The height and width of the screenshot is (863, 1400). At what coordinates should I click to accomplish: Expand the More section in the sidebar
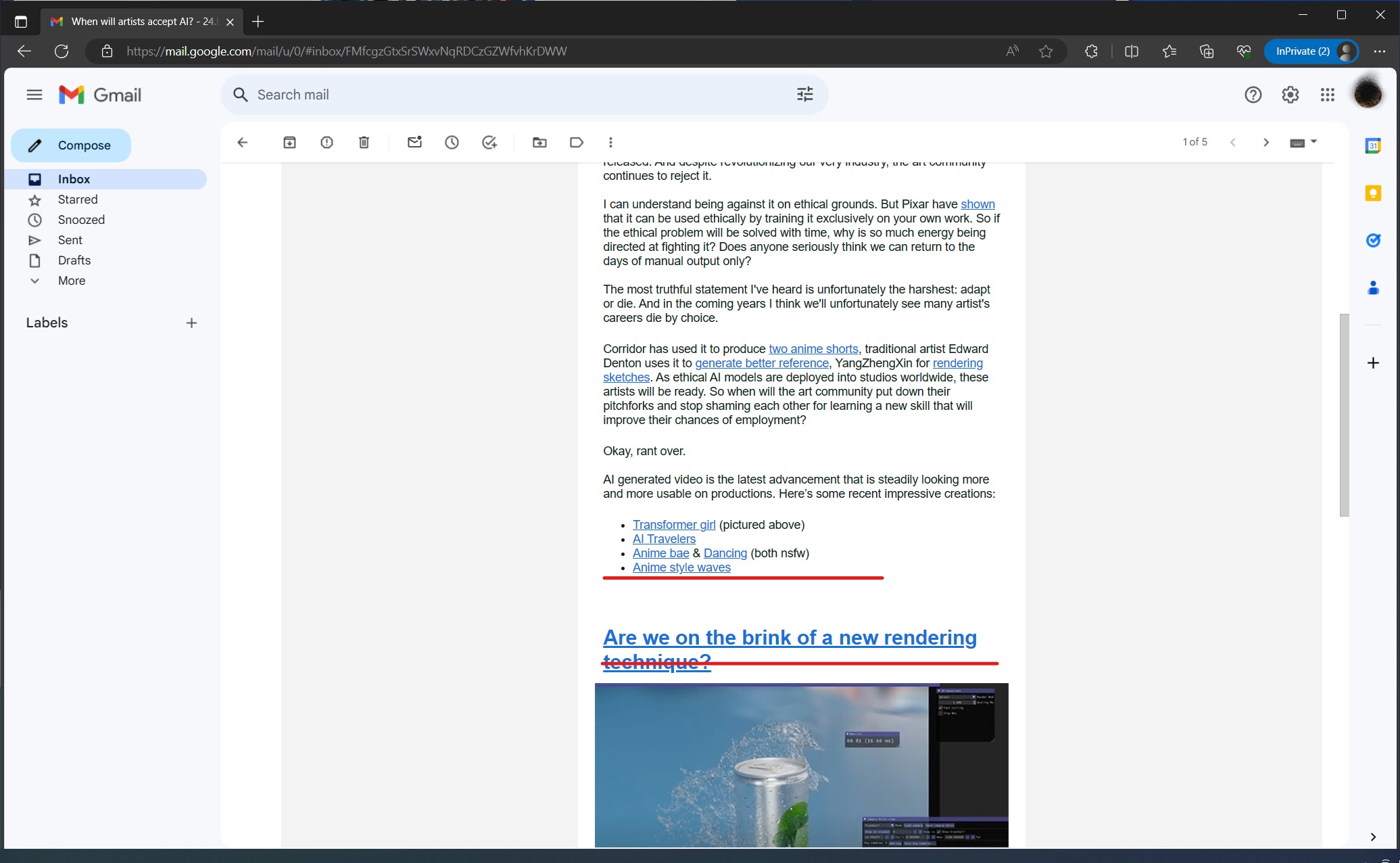[x=71, y=281]
